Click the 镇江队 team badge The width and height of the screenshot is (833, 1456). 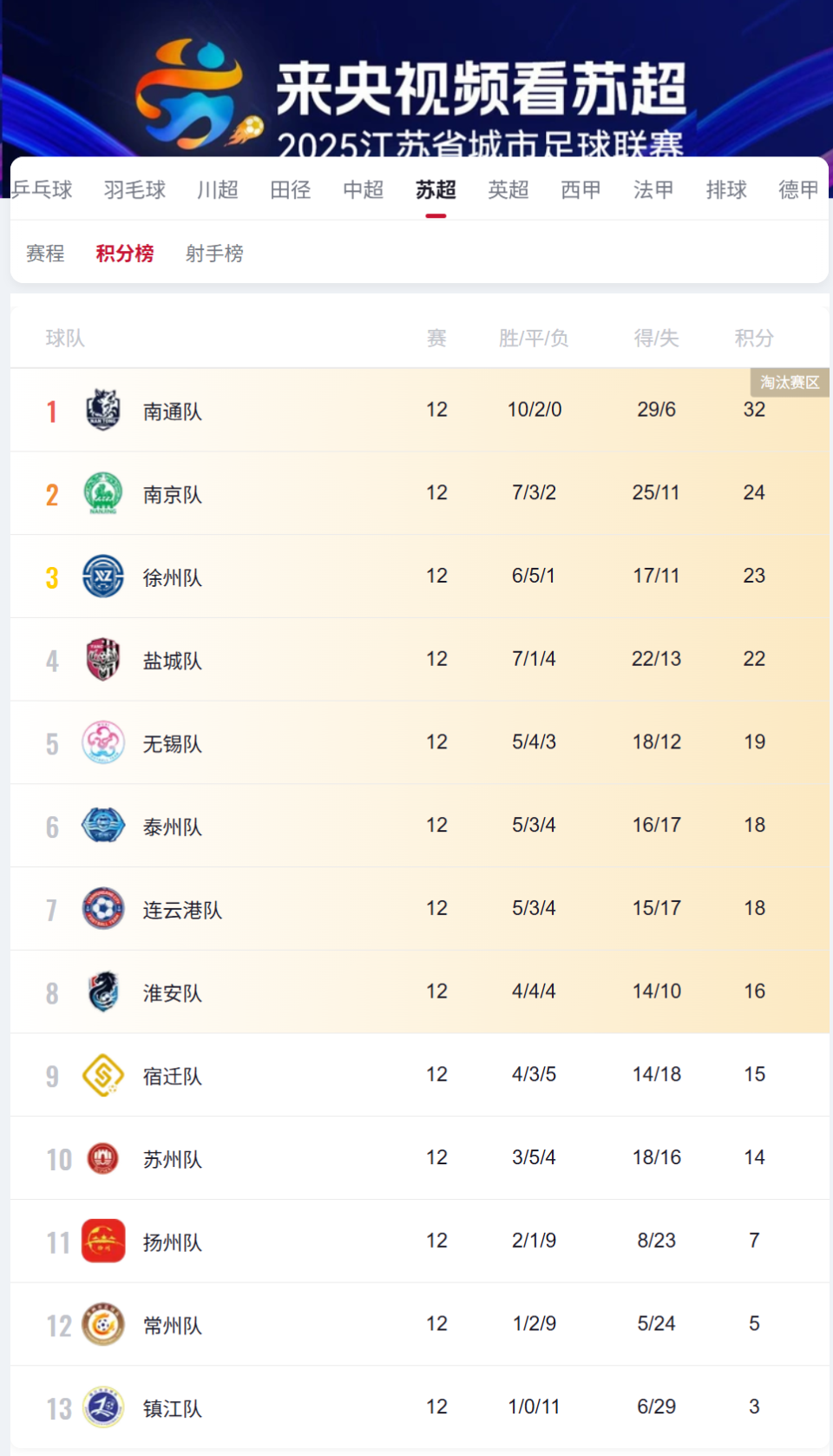[x=103, y=1407]
